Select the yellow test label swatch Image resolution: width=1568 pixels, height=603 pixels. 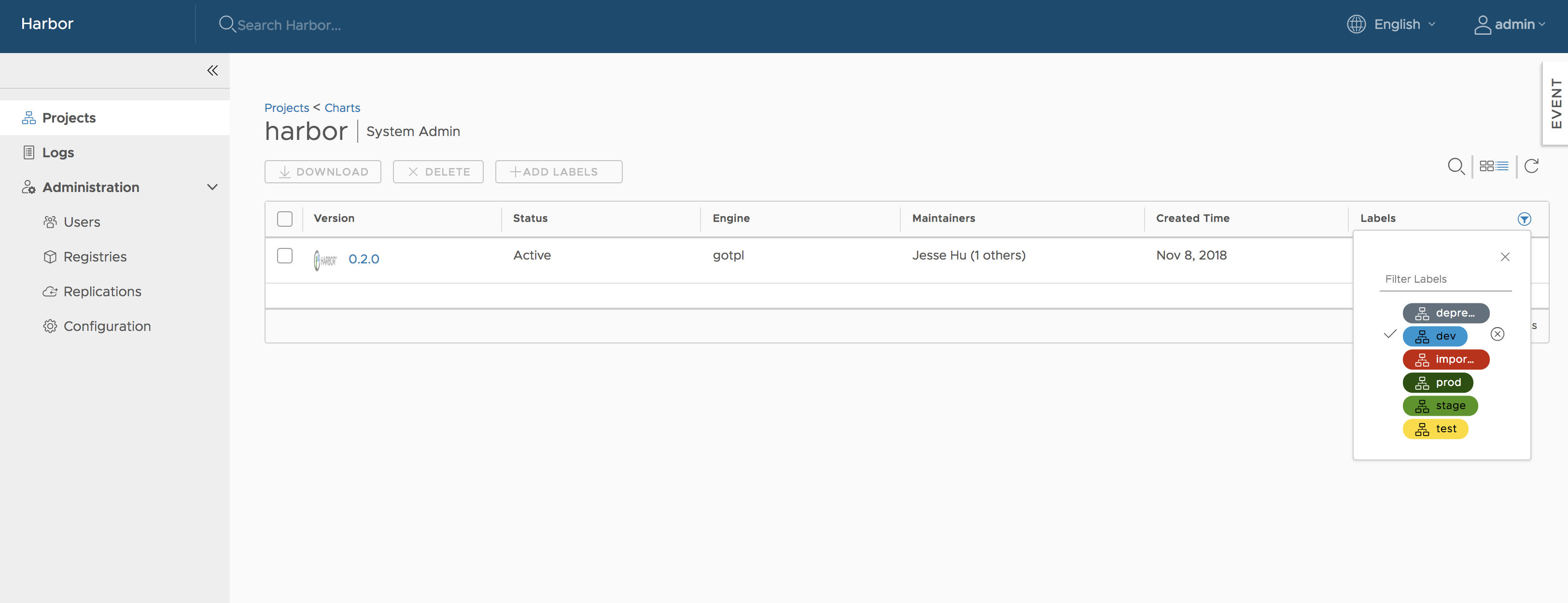point(1435,429)
